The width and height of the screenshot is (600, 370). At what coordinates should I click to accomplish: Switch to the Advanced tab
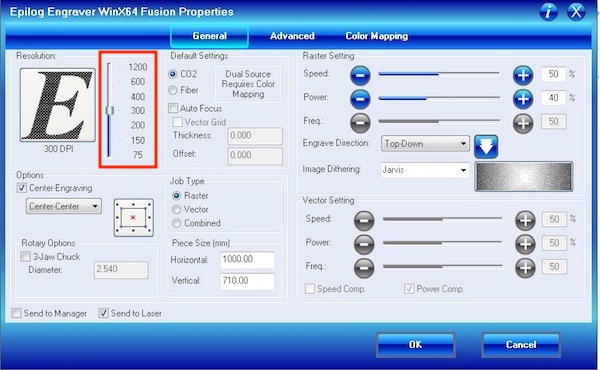tap(292, 36)
